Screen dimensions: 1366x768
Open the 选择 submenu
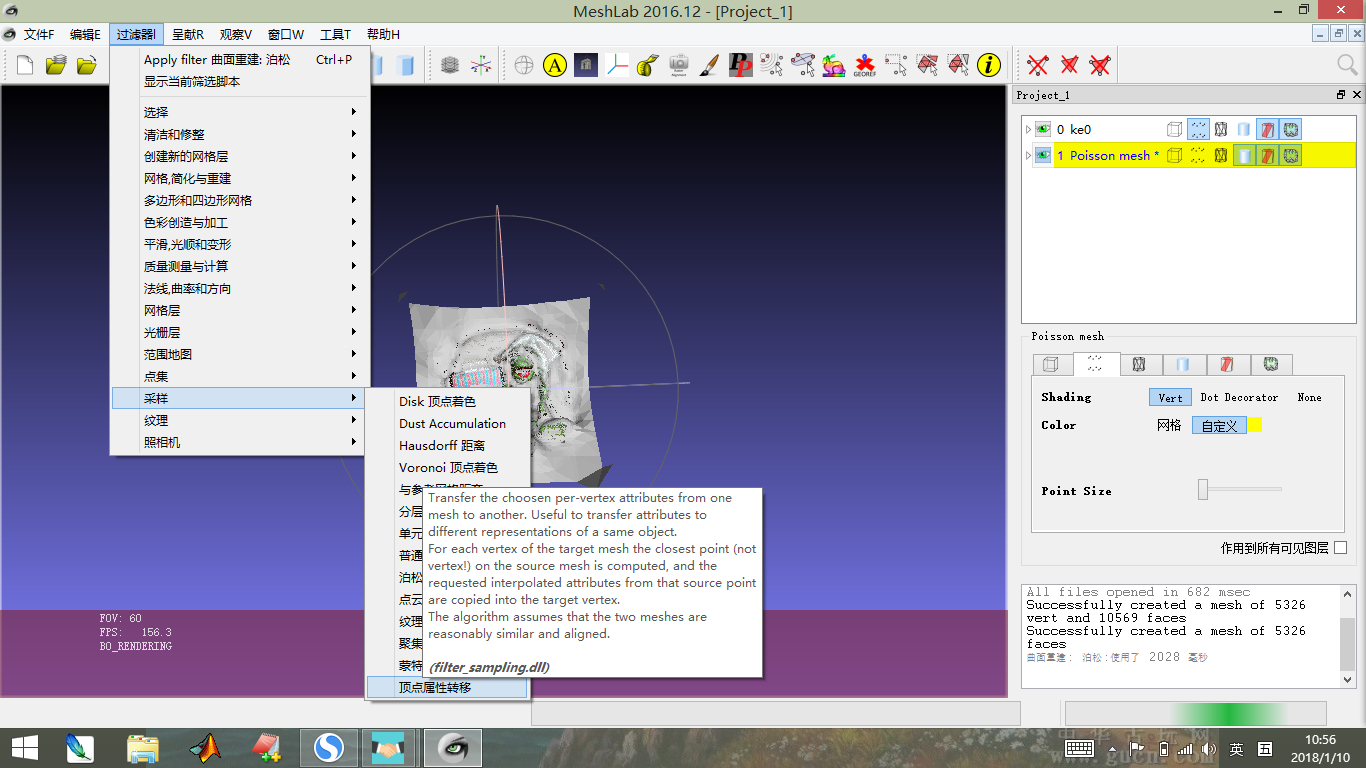pyautogui.click(x=240, y=112)
